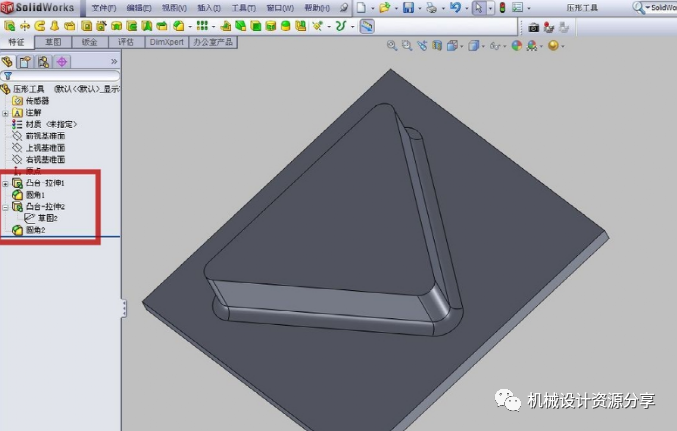The image size is (677, 431).
Task: Open the 工具(T) menu
Action: pos(244,8)
